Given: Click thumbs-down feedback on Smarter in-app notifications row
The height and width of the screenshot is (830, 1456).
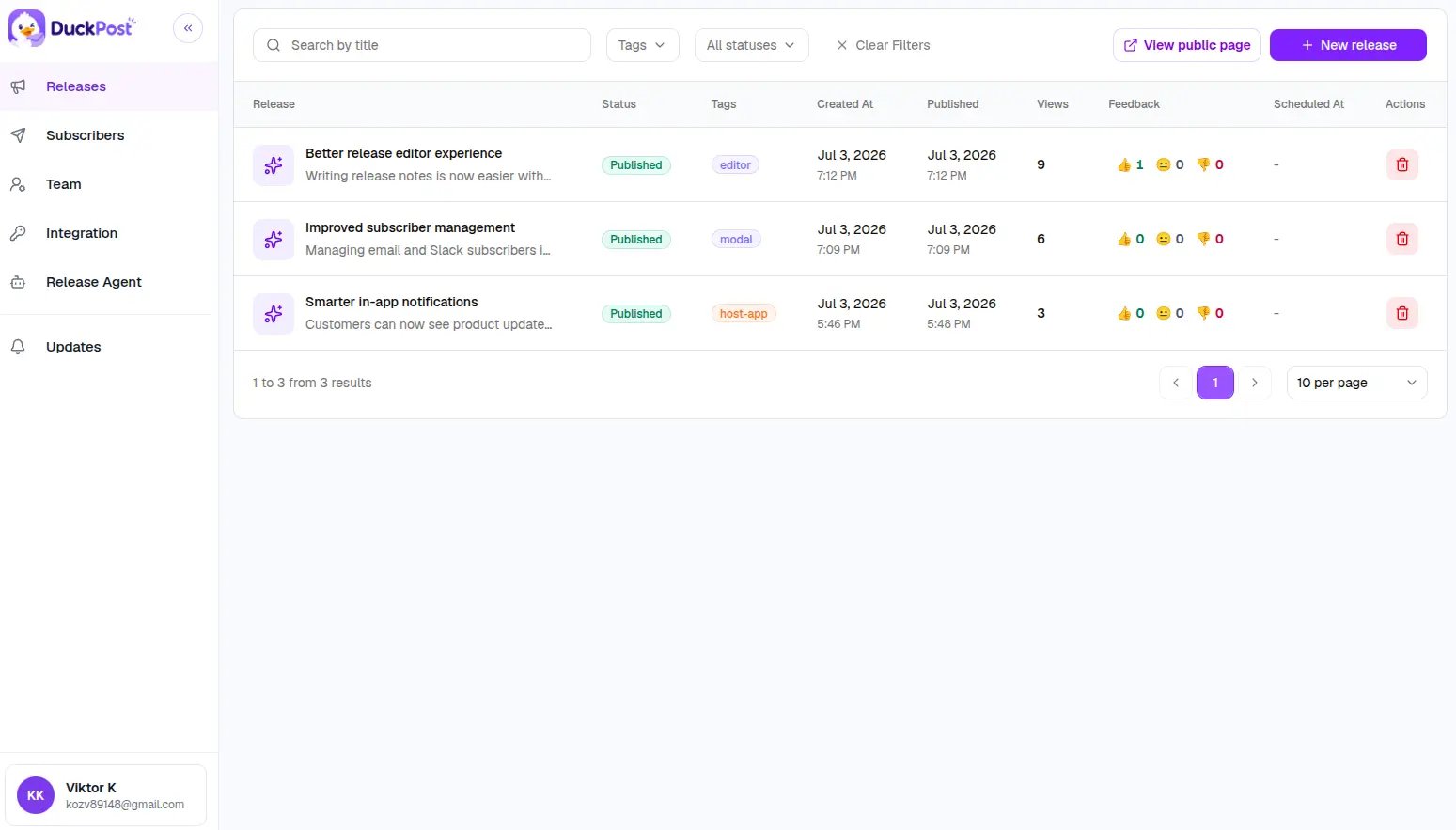Looking at the screenshot, I should 1210,313.
